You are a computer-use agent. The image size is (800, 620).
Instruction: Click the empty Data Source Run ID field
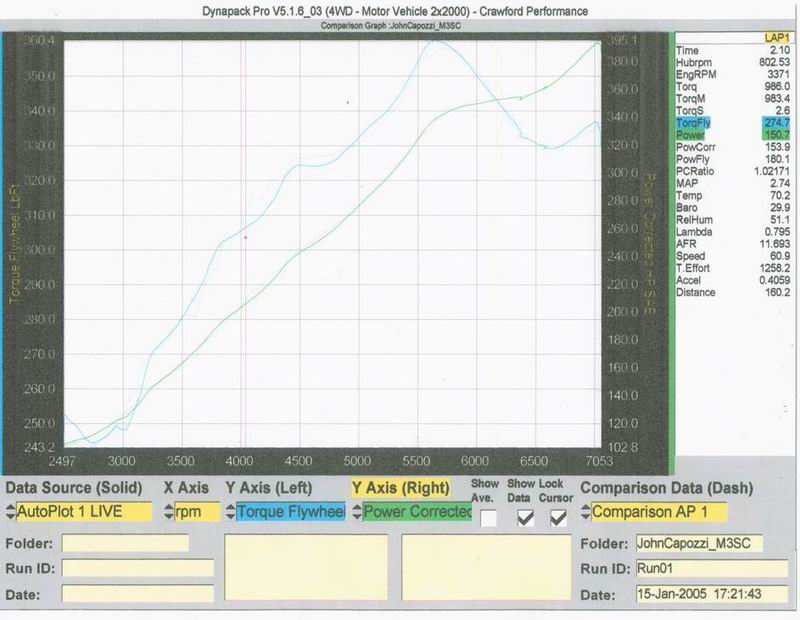coord(138,568)
